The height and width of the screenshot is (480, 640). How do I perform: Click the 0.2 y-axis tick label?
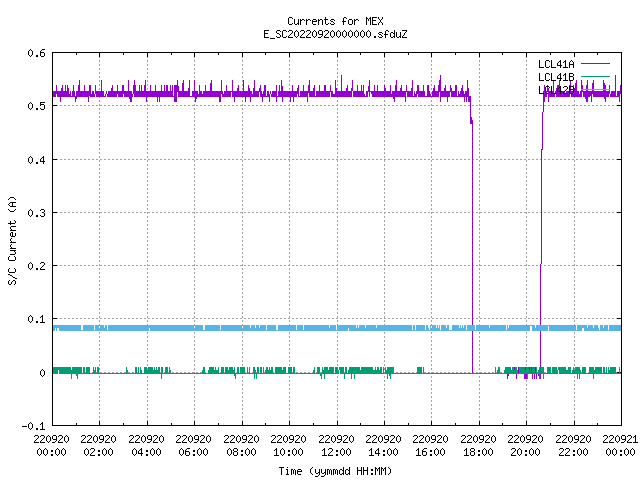click(x=37, y=266)
